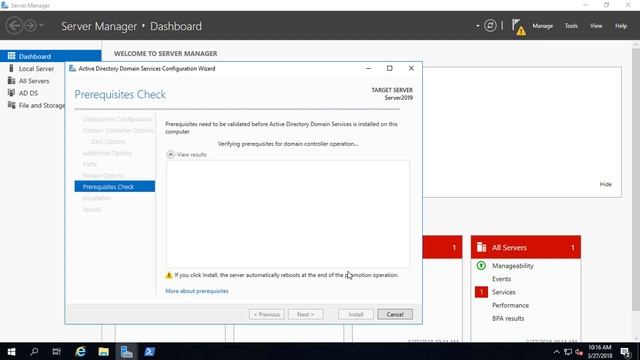Hide the welcome tile with Hide link
The width and height of the screenshot is (640, 360).
[x=605, y=184]
